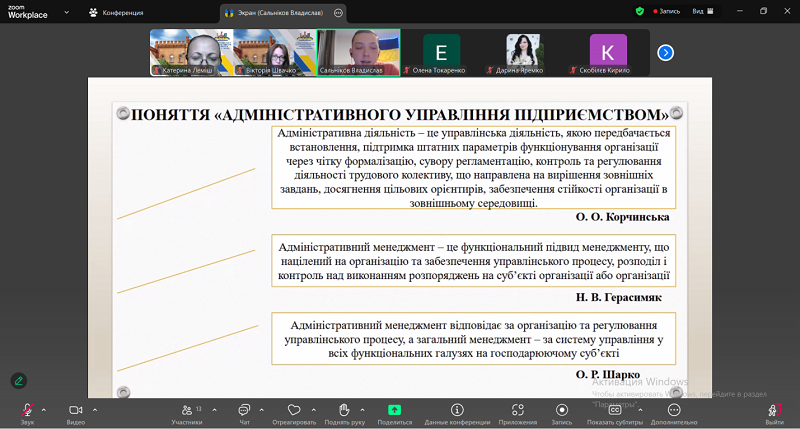
Task: Click the загальний менеджмент definition box
Action: tap(473, 339)
